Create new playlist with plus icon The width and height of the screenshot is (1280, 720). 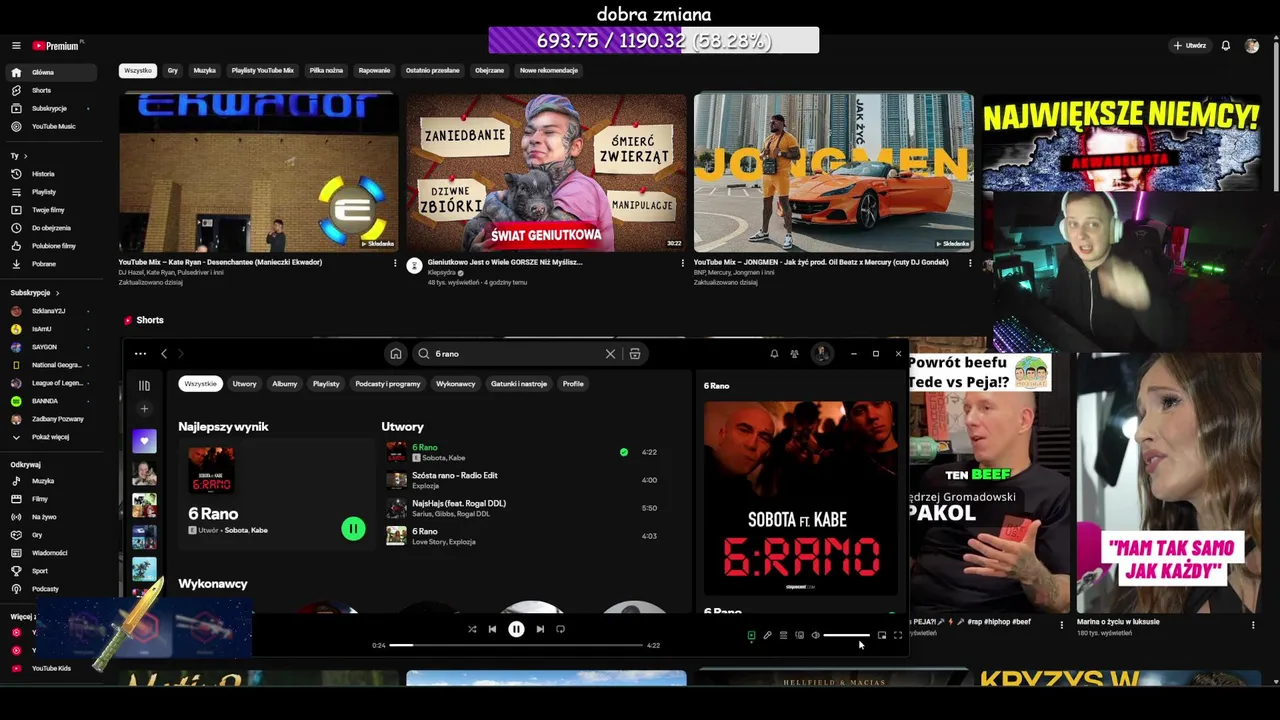pyautogui.click(x=144, y=409)
